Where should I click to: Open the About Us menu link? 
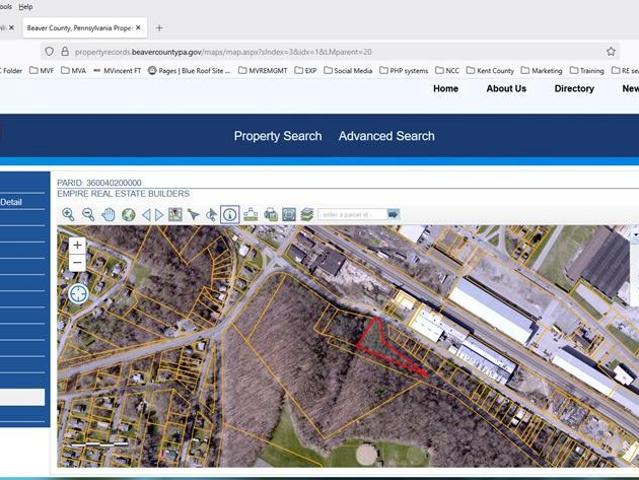506,89
